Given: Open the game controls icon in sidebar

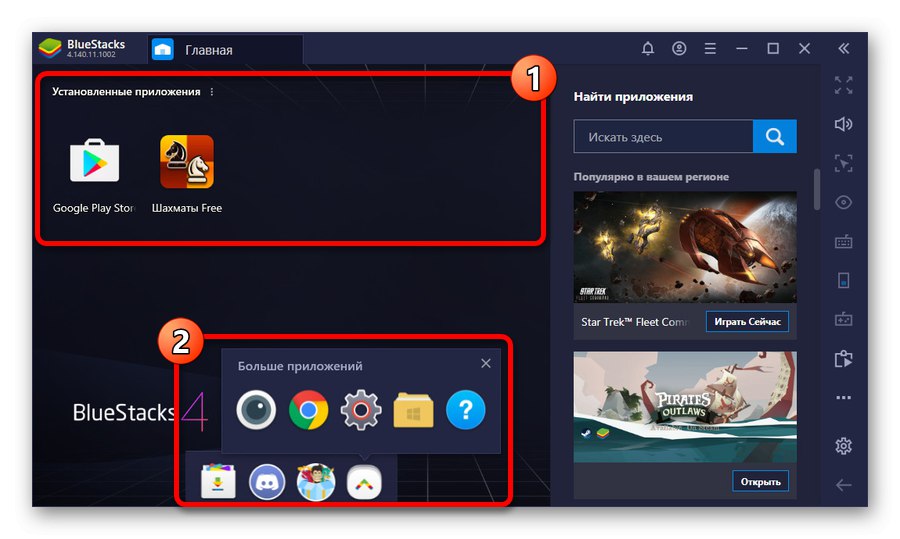Looking at the screenshot, I should click(843, 320).
